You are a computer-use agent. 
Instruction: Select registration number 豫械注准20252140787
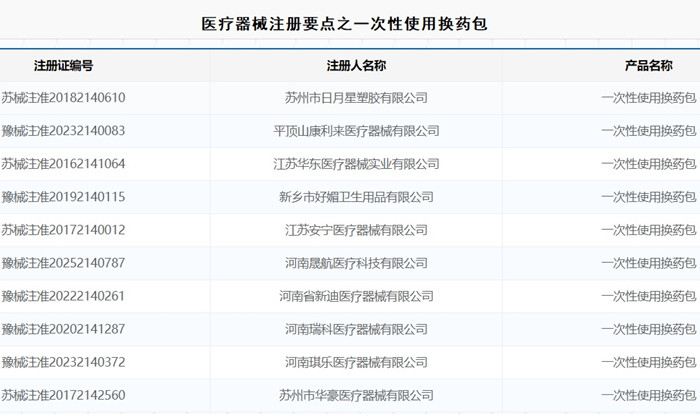[63, 263]
